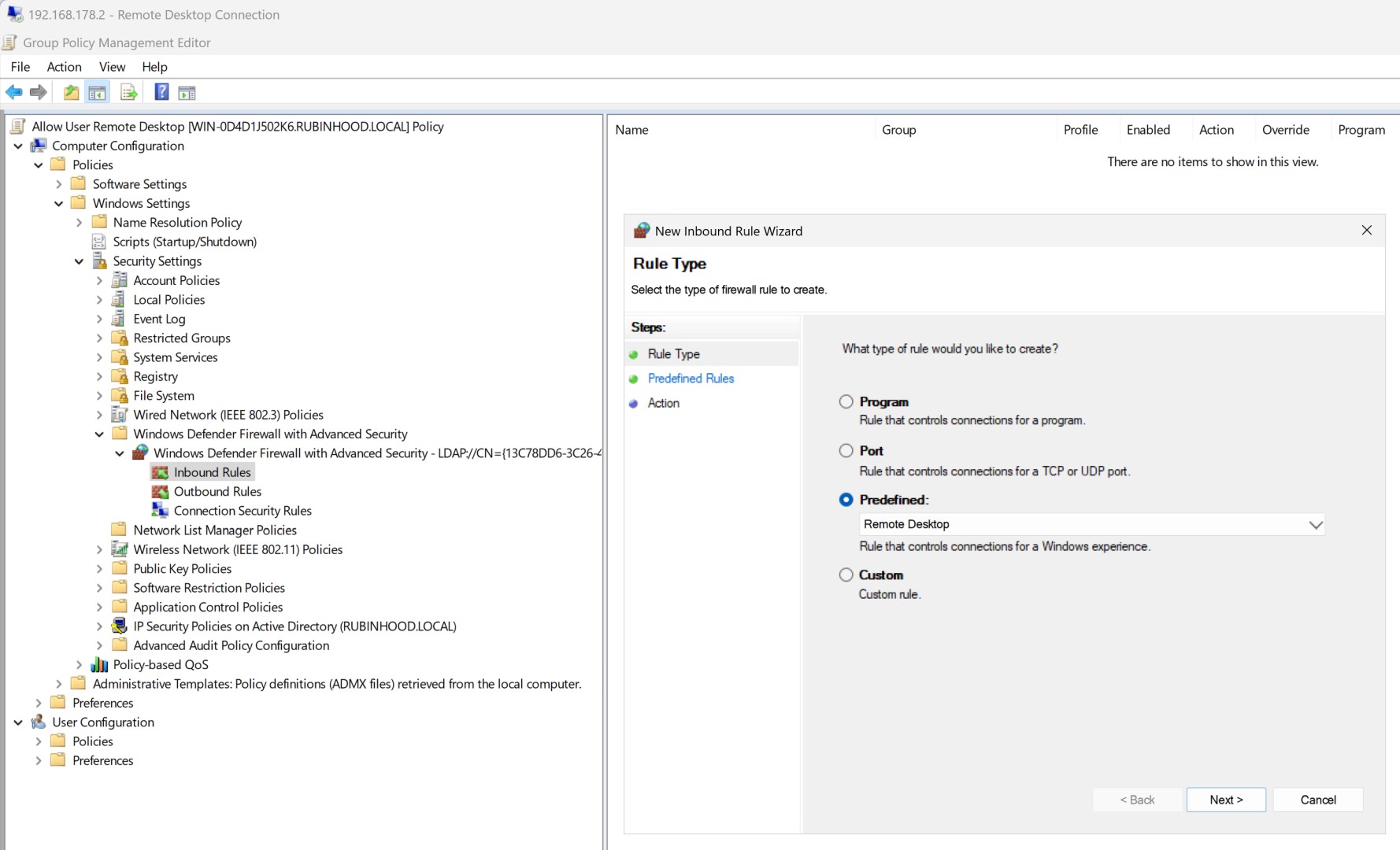Collapse the Computer Configuration node
This screenshot has height=850, width=1400.
click(18, 146)
